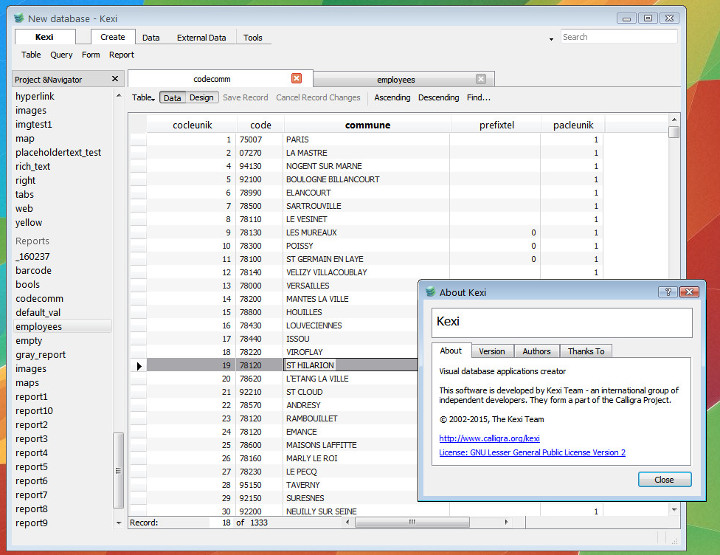Click the Kexi icon in the About dialog title bar
This screenshot has width=720, height=555.
(430, 292)
